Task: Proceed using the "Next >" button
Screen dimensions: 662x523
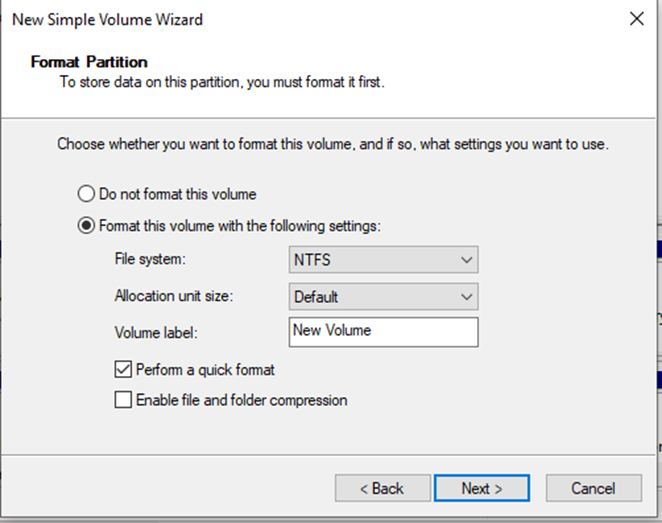Action: click(x=481, y=488)
